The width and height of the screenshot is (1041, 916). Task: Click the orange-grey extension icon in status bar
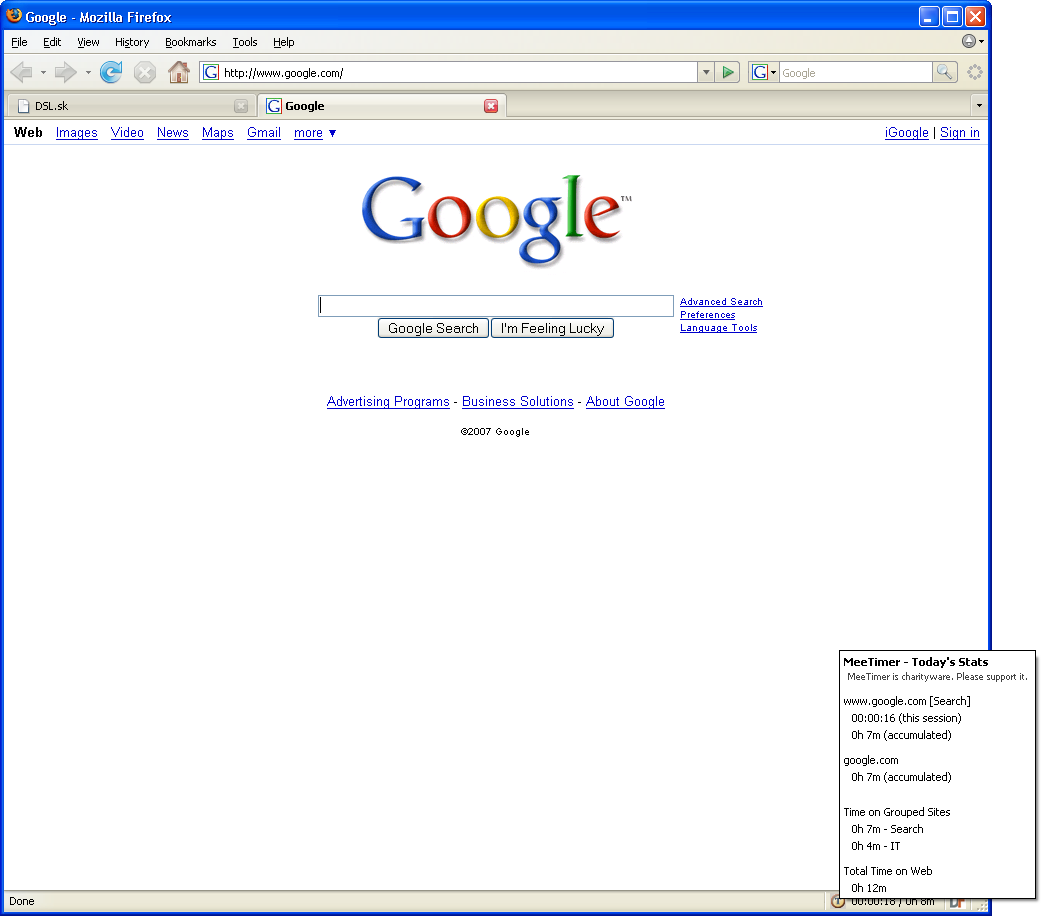957,902
